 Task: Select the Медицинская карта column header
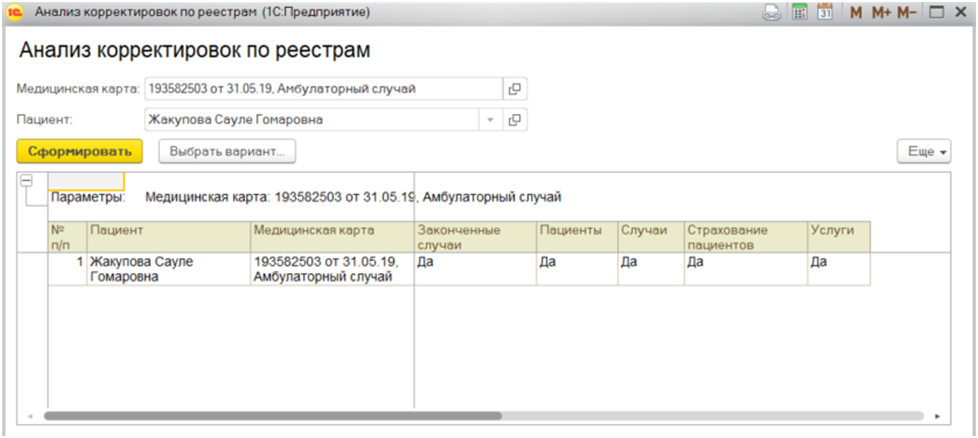(332, 237)
